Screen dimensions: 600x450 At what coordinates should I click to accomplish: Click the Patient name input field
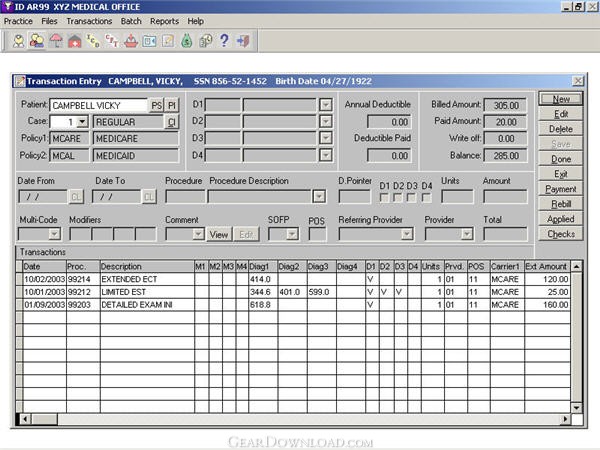[99, 105]
